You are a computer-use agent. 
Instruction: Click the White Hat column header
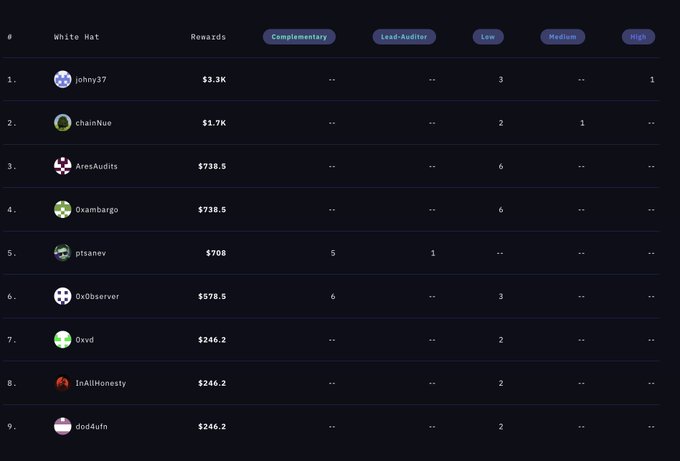77,37
